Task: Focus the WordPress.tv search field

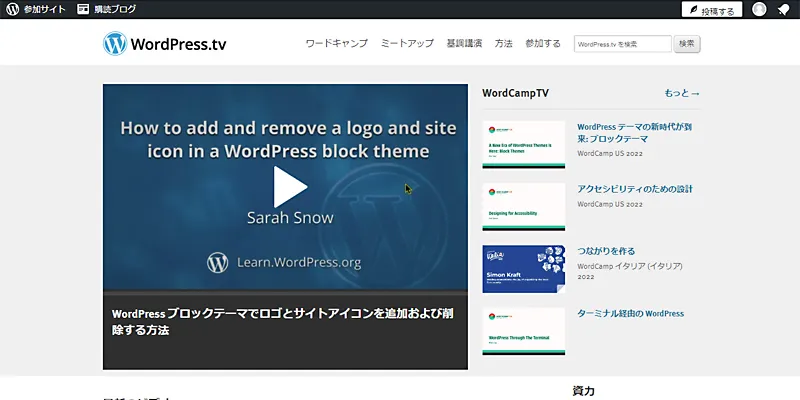Action: [x=622, y=44]
